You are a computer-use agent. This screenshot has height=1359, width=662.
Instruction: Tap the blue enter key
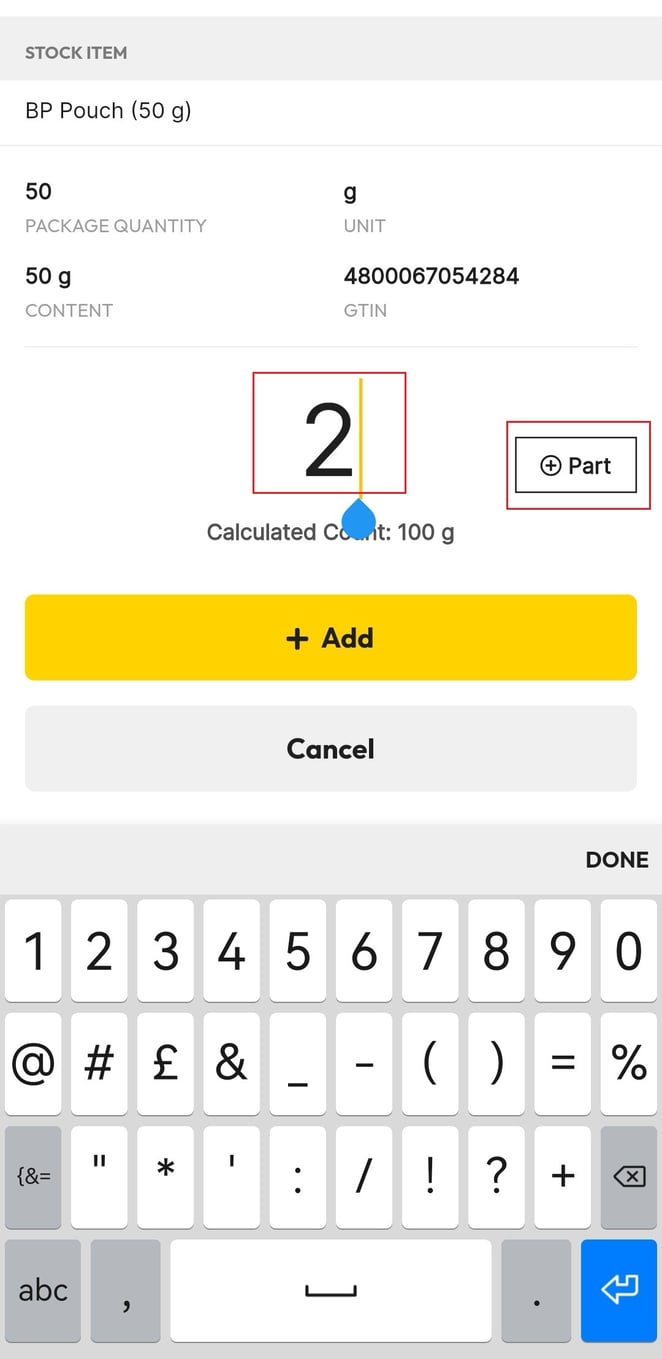(x=618, y=1290)
